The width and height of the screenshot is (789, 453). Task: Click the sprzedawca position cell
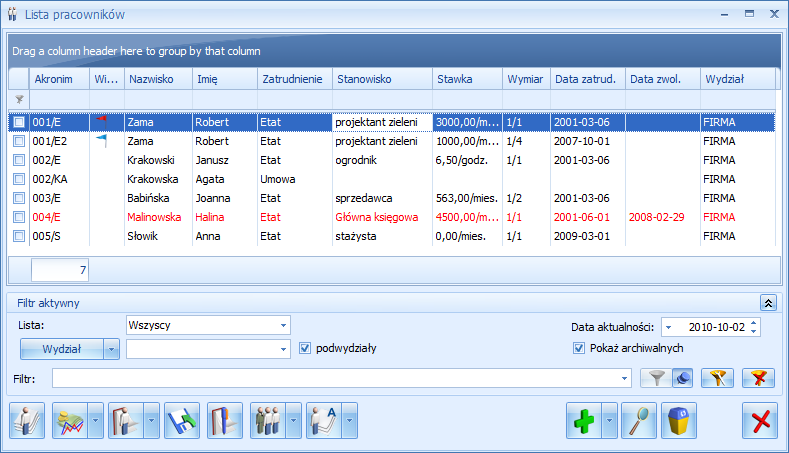pyautogui.click(x=382, y=198)
